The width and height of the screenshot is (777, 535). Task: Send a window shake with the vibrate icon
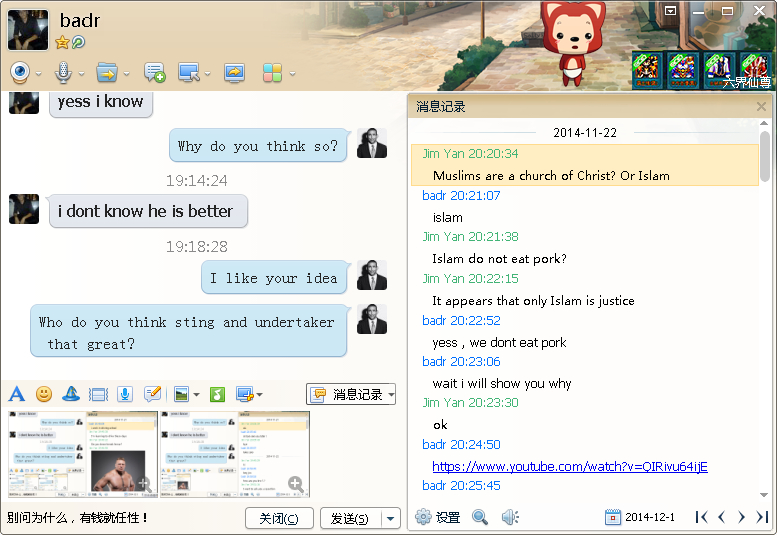[98, 394]
